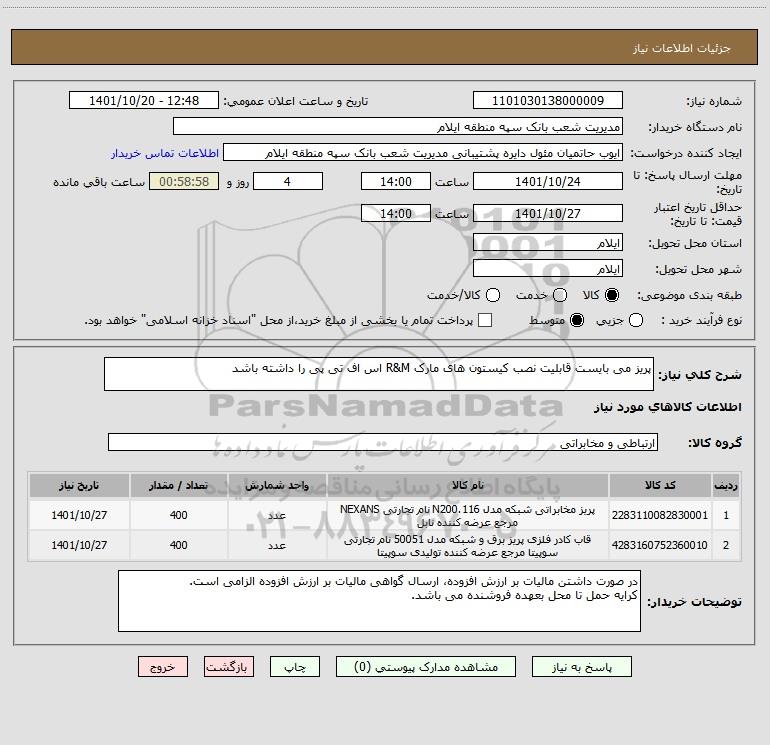This screenshot has height=745, width=770.
Task: Click the countdown timer 00:58:58
Action: [184, 181]
